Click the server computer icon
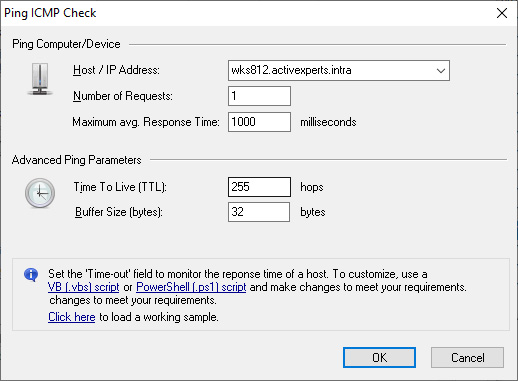The width and height of the screenshot is (518, 381). [x=40, y=79]
